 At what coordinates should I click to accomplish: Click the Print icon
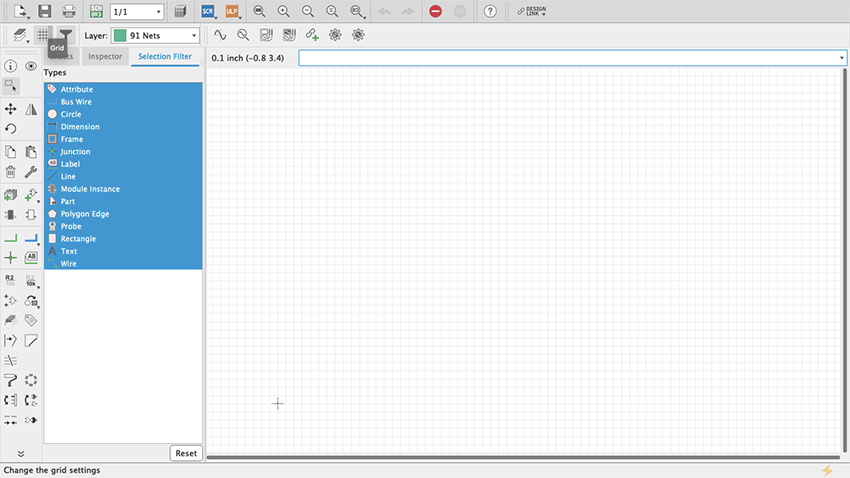click(69, 11)
